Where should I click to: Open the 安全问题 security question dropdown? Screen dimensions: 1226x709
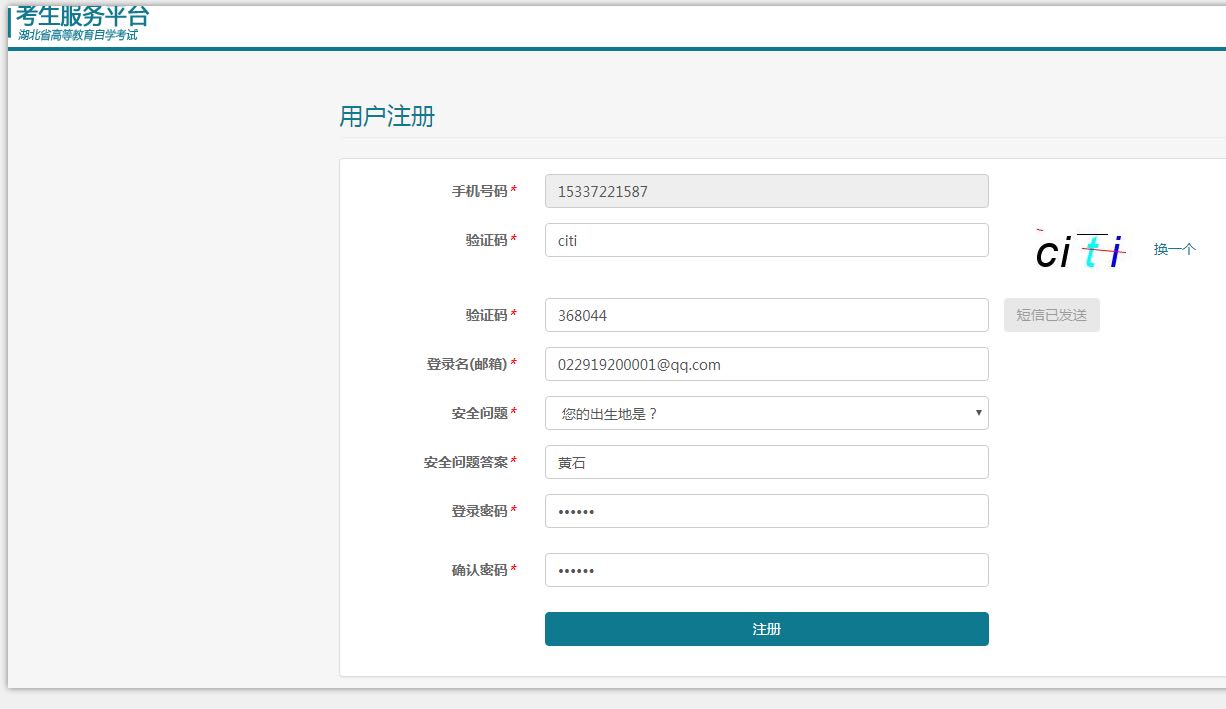766,412
